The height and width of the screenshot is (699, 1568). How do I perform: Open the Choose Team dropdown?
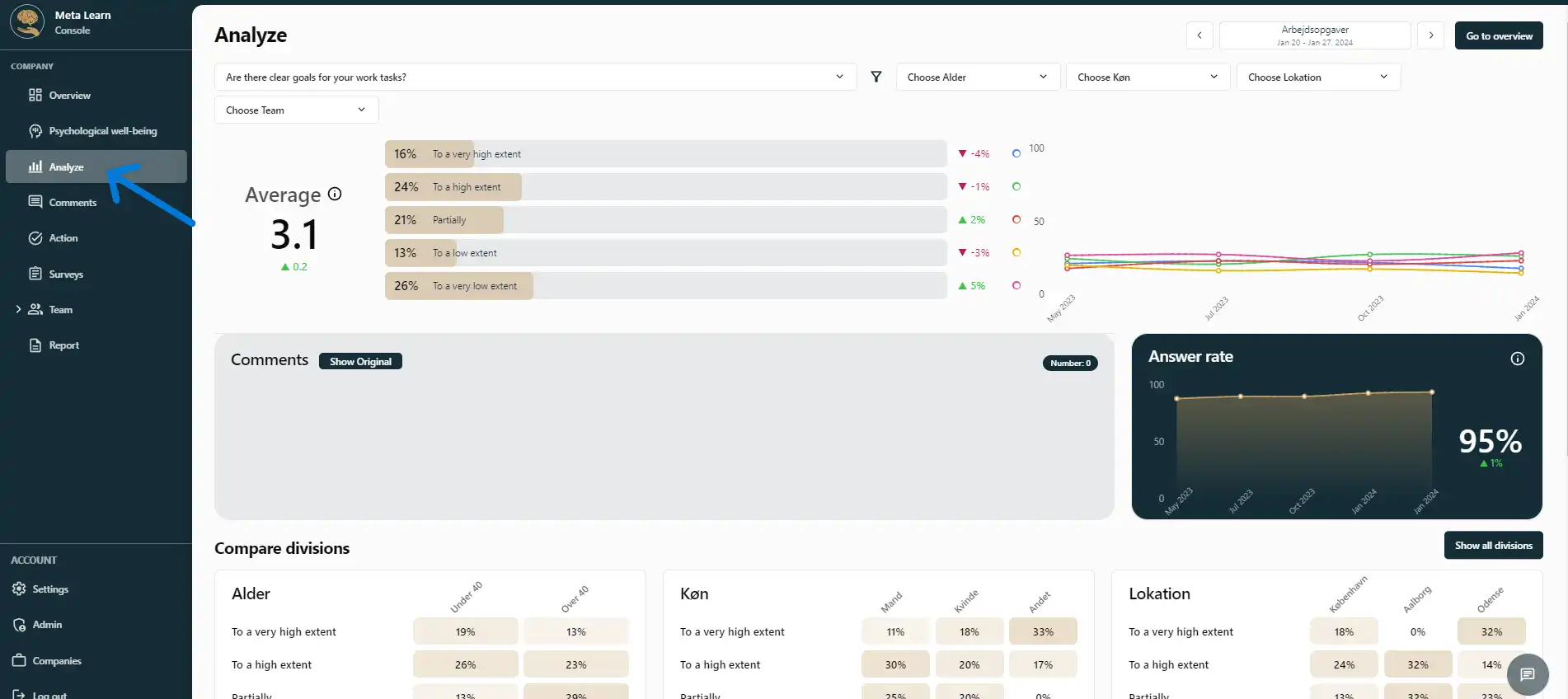click(x=296, y=110)
